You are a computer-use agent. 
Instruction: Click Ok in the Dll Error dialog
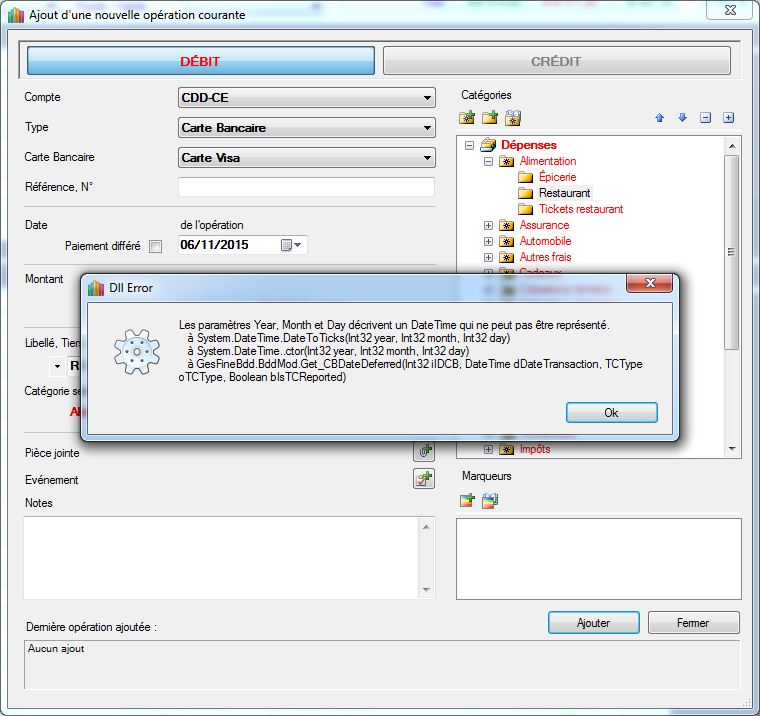click(611, 413)
